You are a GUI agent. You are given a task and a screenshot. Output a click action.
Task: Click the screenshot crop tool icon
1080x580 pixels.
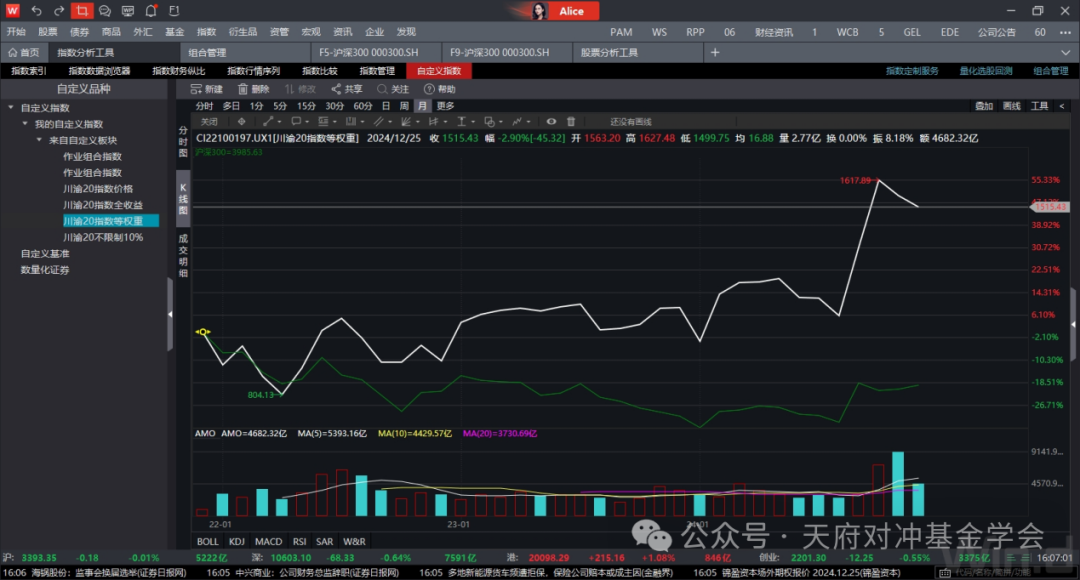(x=82, y=11)
